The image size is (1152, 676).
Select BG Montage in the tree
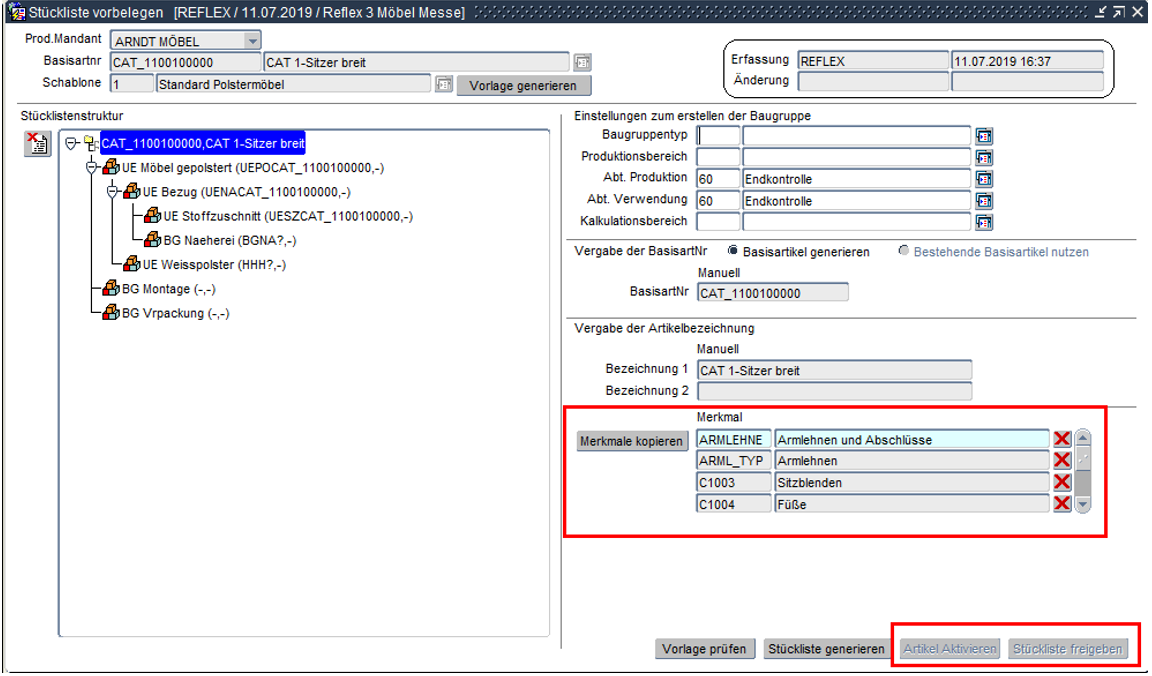(168, 289)
